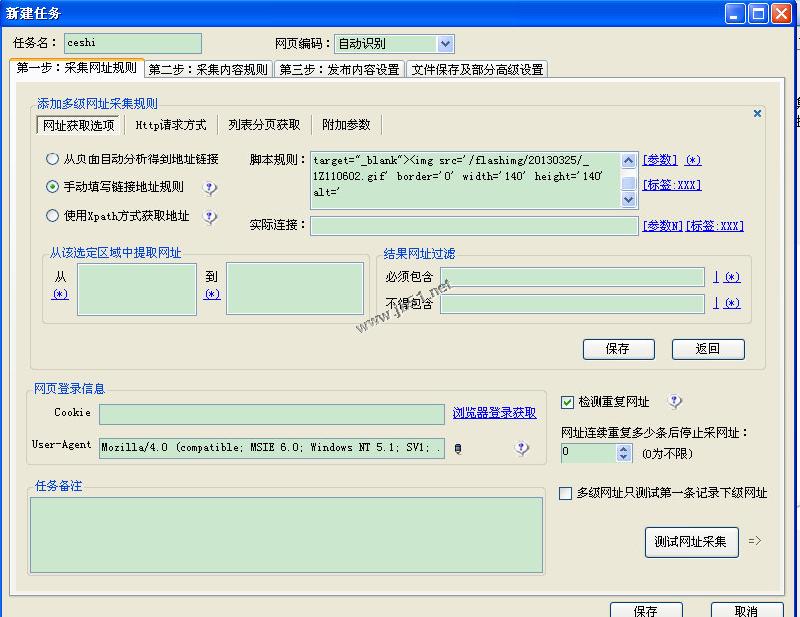This screenshot has width=800, height=617.
Task: Select Xpath address method radio button
Action: [52, 216]
